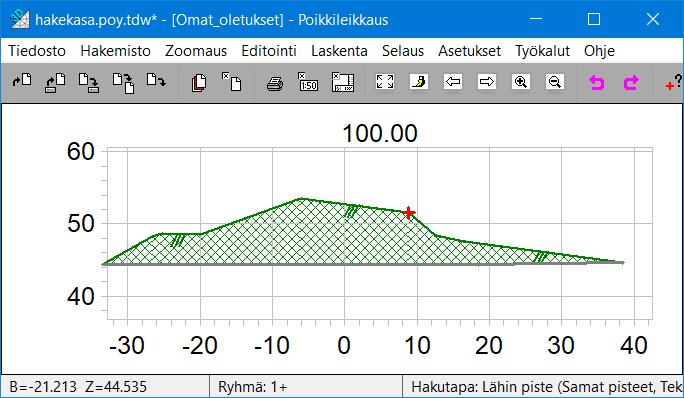Click the zoom in magnifier icon
The height and width of the screenshot is (398, 684).
click(x=521, y=82)
